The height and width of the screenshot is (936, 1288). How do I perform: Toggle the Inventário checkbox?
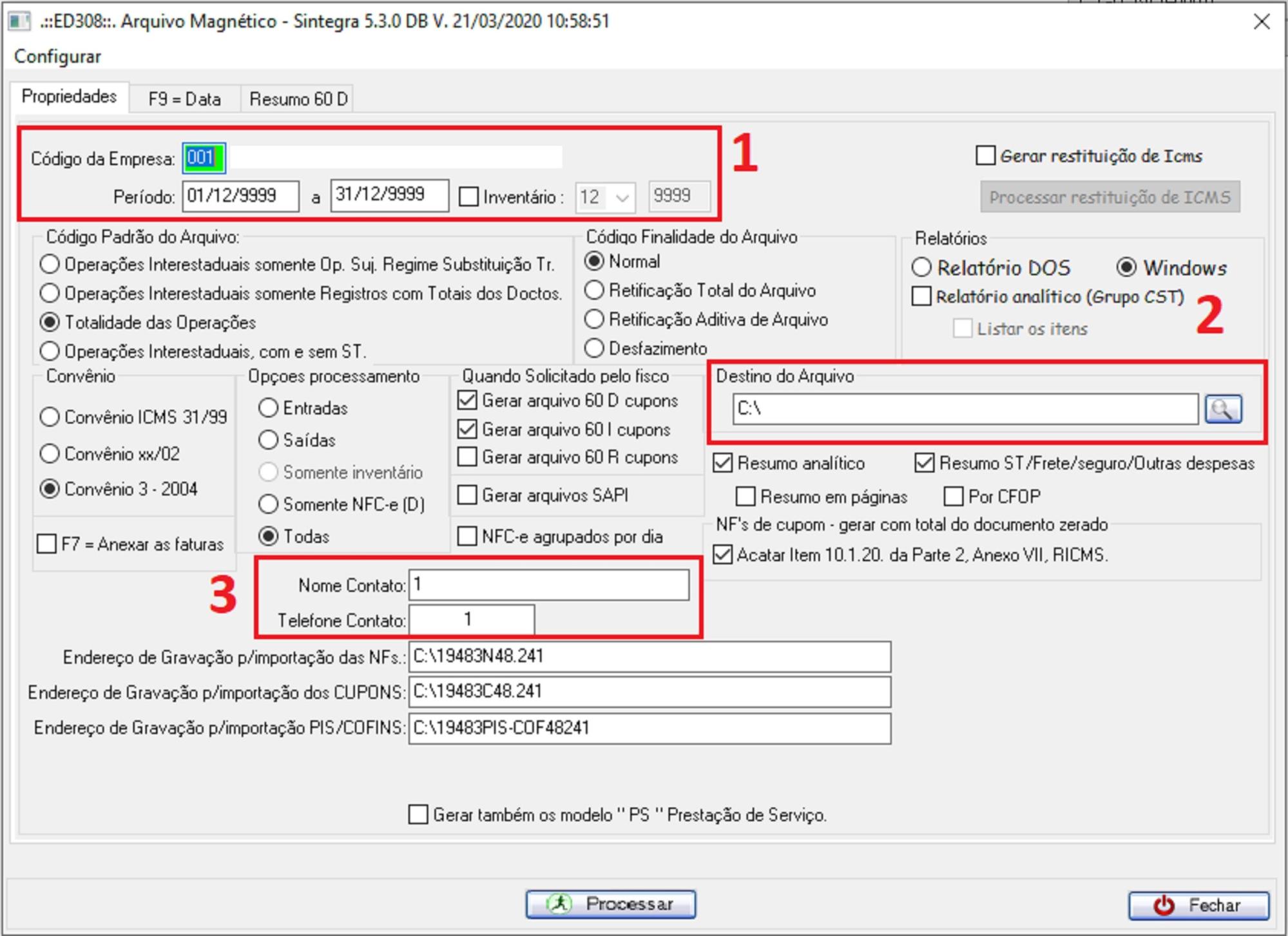pyautogui.click(x=469, y=197)
